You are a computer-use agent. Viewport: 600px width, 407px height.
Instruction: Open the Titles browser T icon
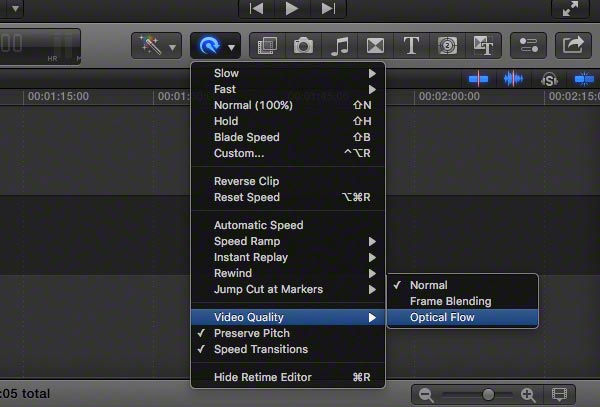click(x=411, y=46)
